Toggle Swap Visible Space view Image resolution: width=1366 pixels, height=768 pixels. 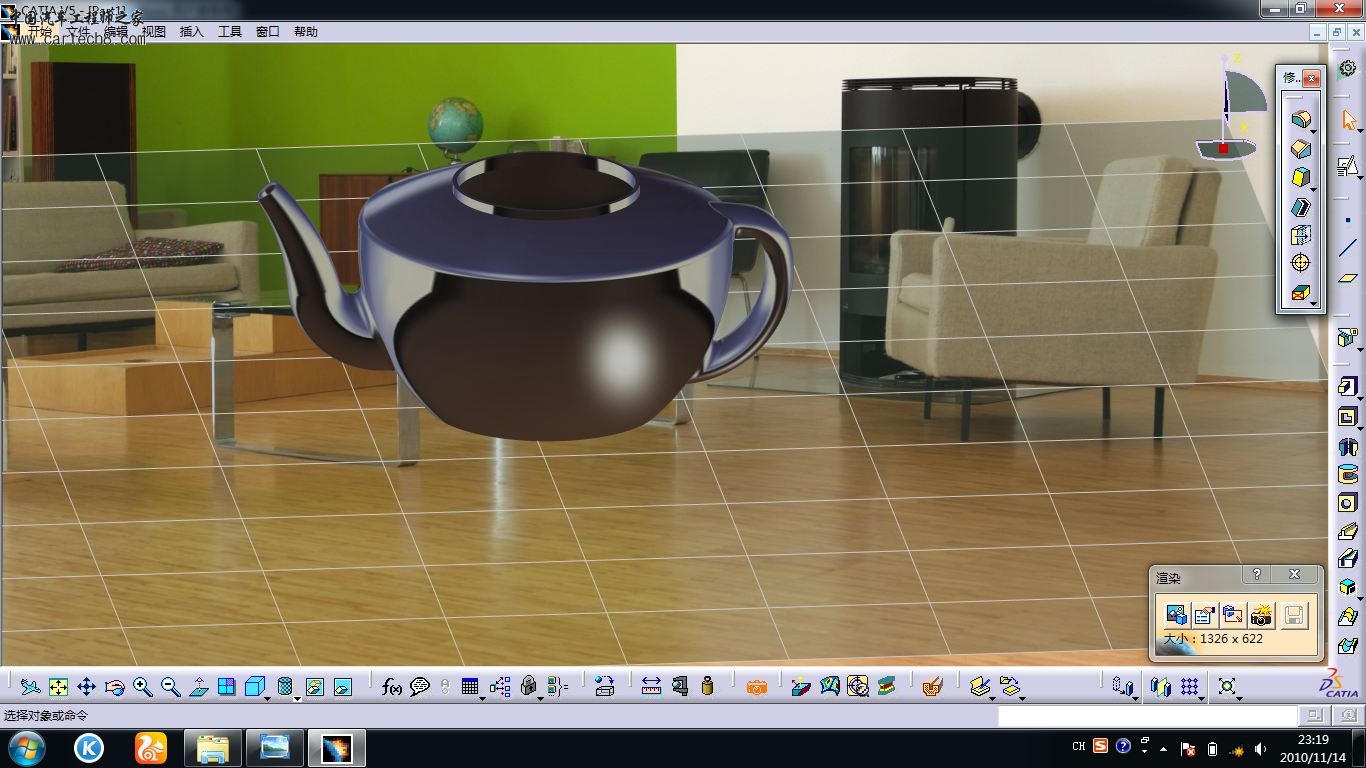click(343, 687)
